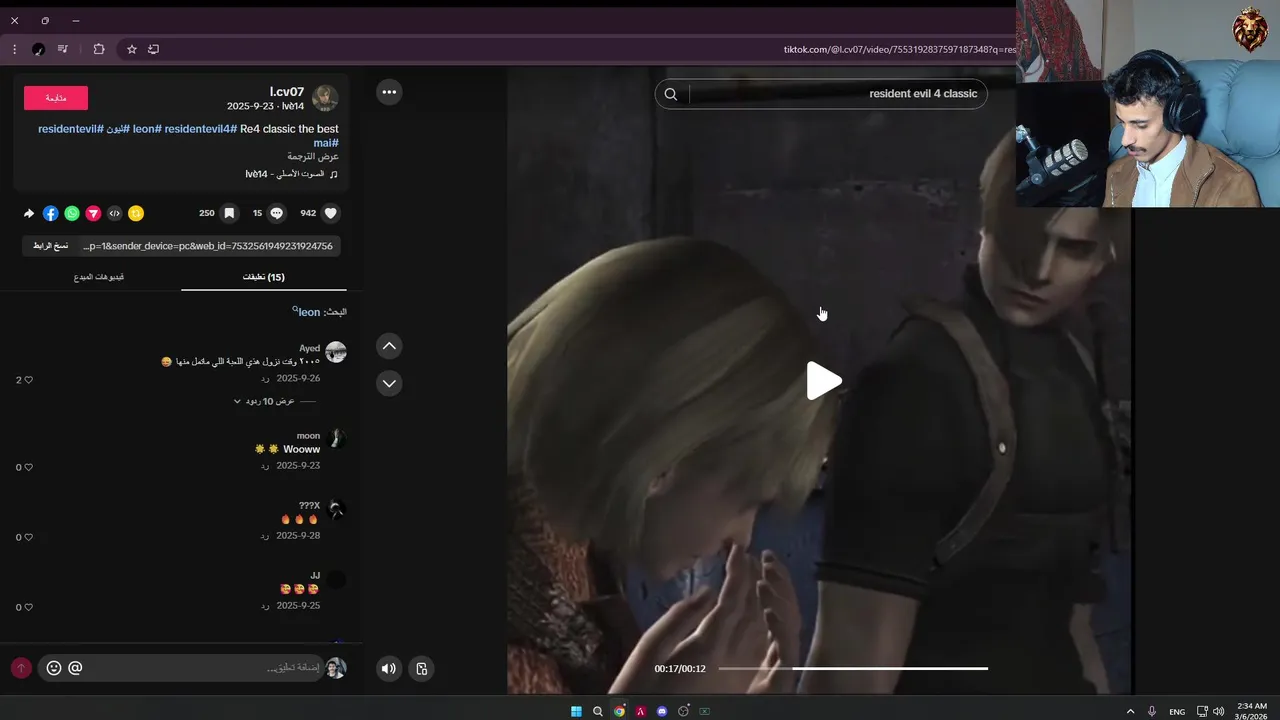Switch to the creator videos tab

click(x=99, y=277)
